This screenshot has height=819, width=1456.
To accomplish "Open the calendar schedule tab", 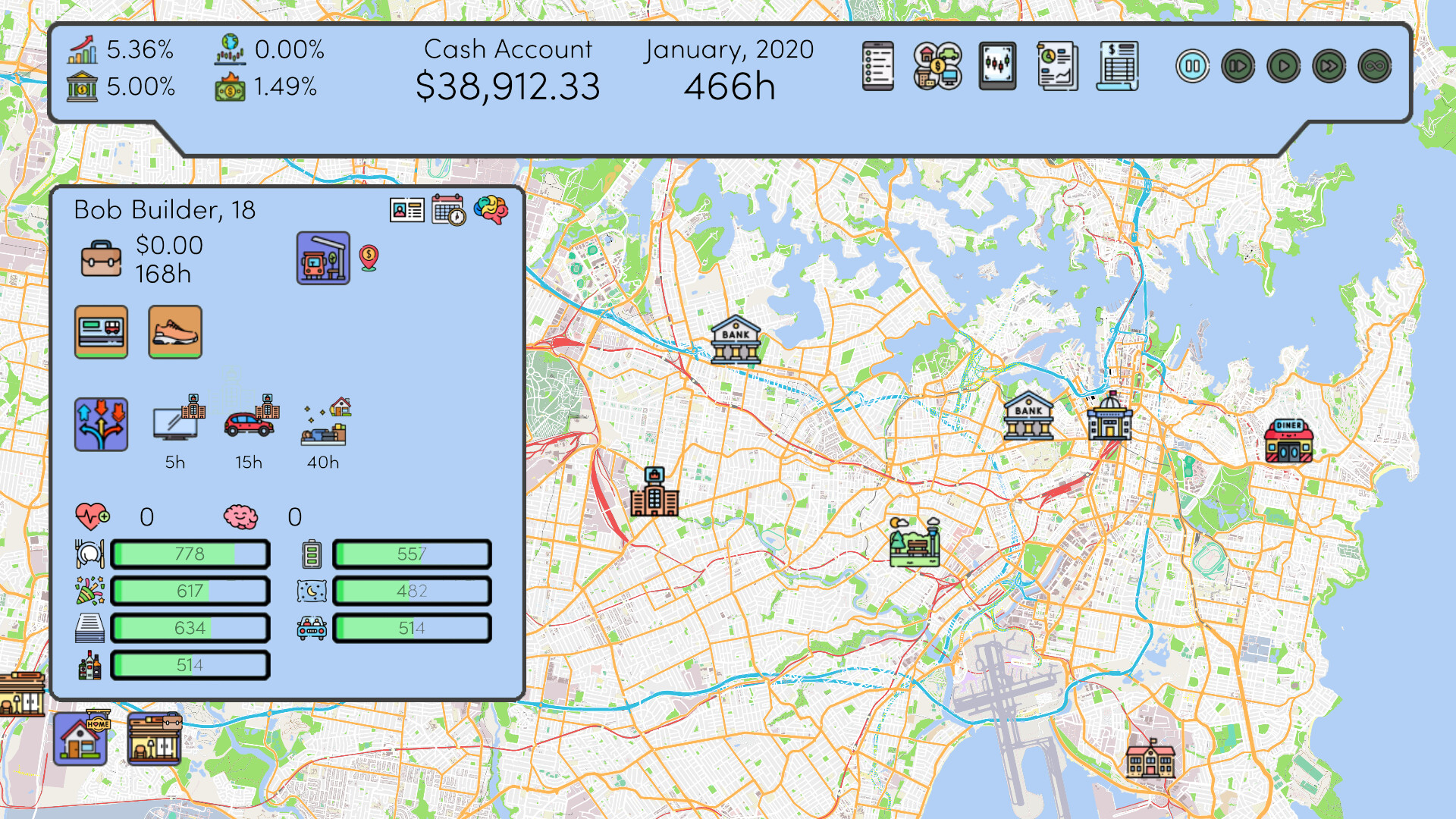I will coord(448,210).
